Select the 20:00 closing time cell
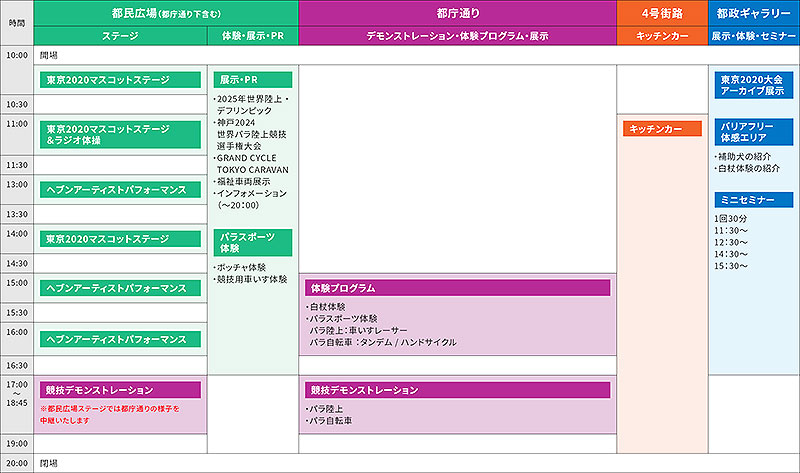The image size is (800, 473). click(x=17, y=464)
